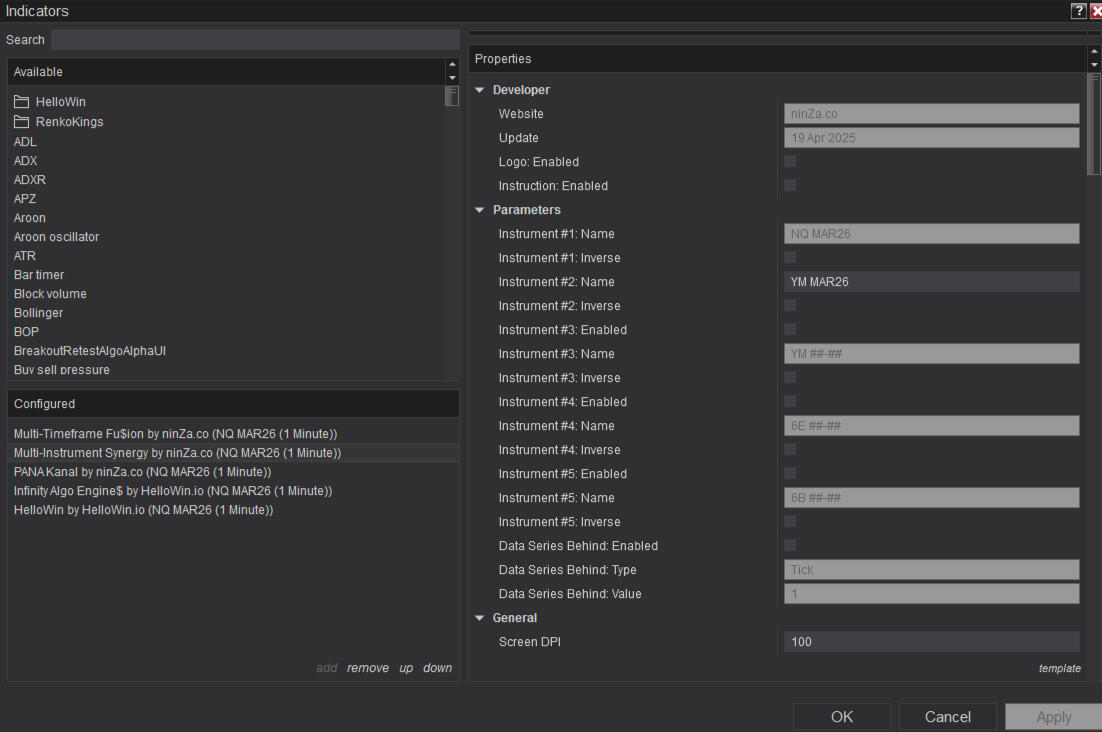Image resolution: width=1102 pixels, height=732 pixels.
Task: Toggle Instrument #2: Inverse checkbox
Action: click(x=790, y=306)
